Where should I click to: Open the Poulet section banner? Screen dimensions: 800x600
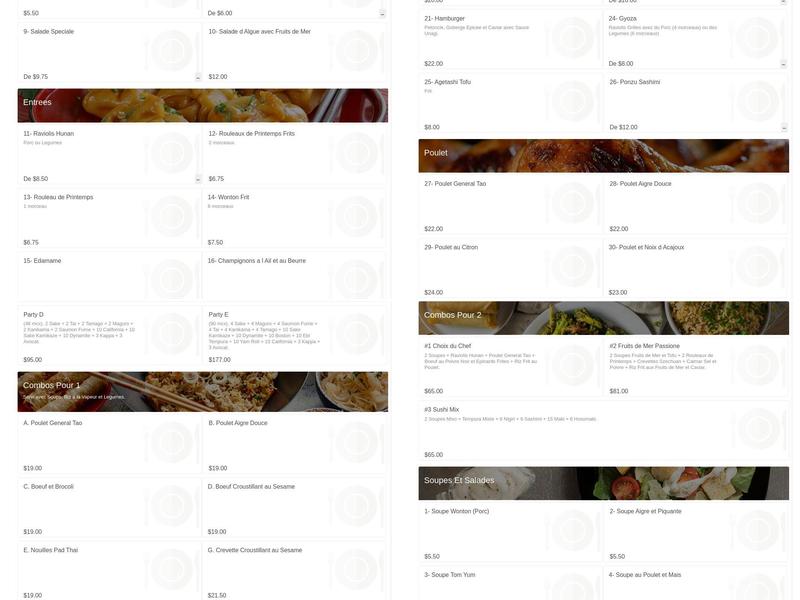click(x=604, y=156)
